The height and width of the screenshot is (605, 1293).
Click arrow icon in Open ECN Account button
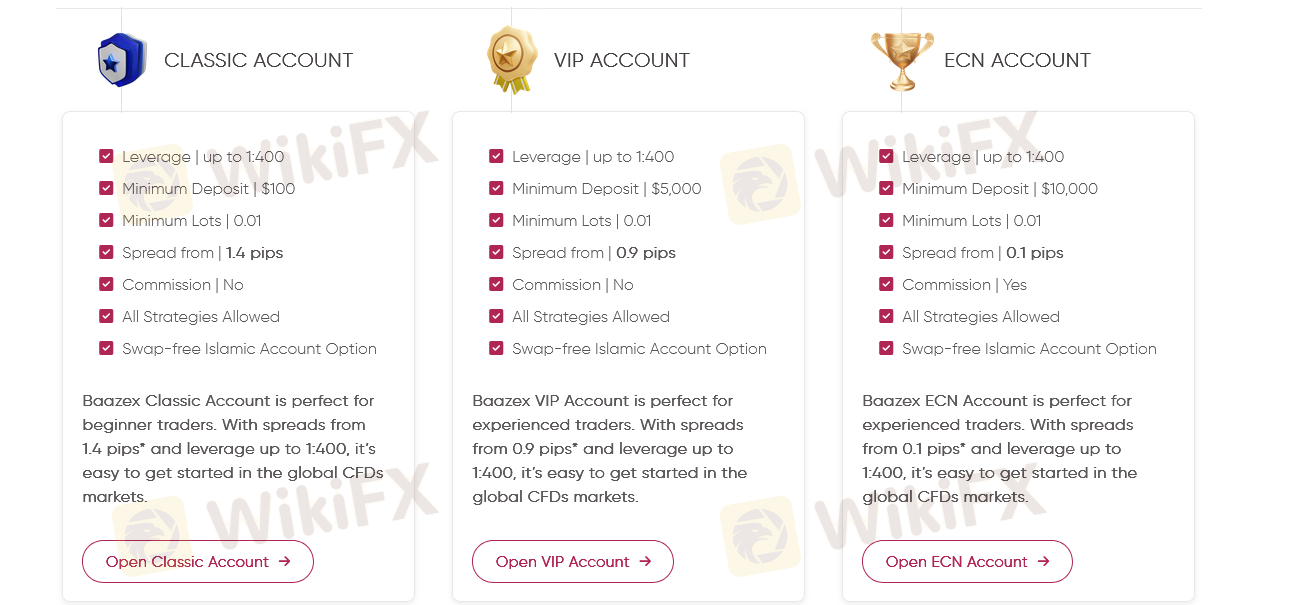1044,562
